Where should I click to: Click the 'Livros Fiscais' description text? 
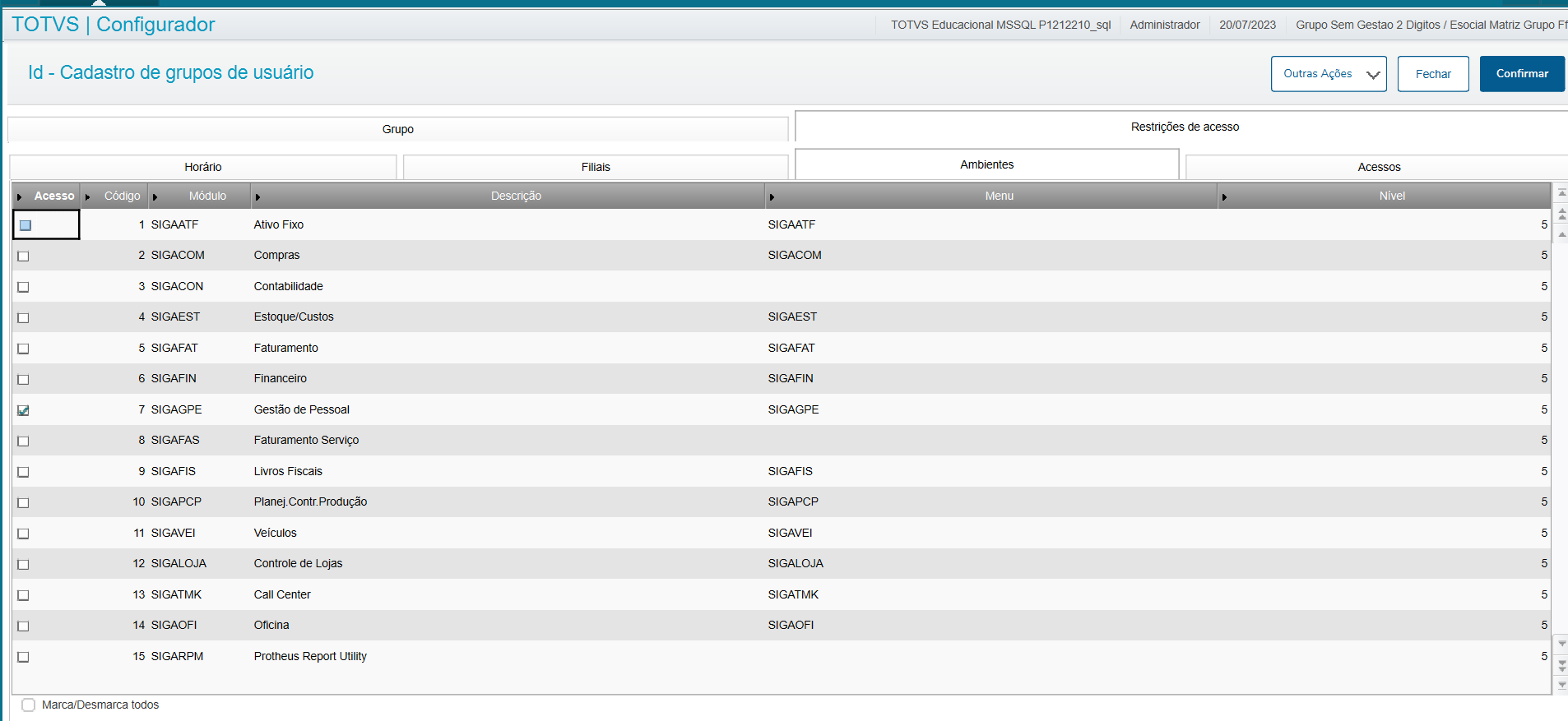pyautogui.click(x=288, y=471)
